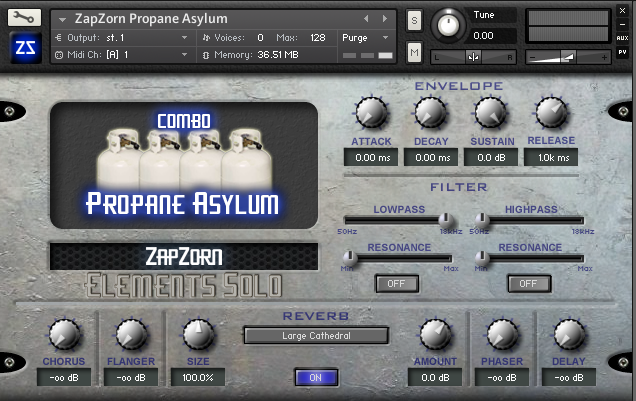Click the Attack envelope knob
636x401 pixels.
[371, 113]
